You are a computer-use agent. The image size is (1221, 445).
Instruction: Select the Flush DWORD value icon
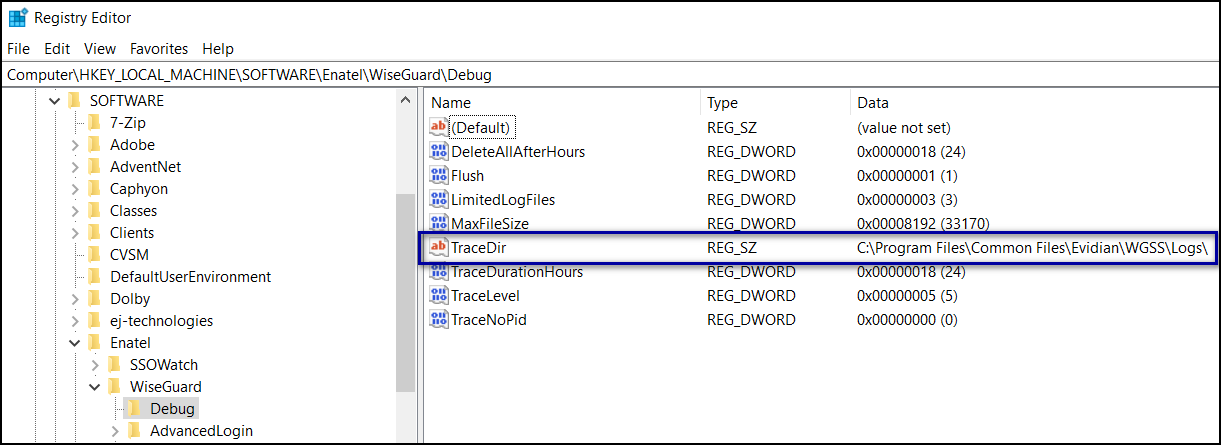[439, 176]
